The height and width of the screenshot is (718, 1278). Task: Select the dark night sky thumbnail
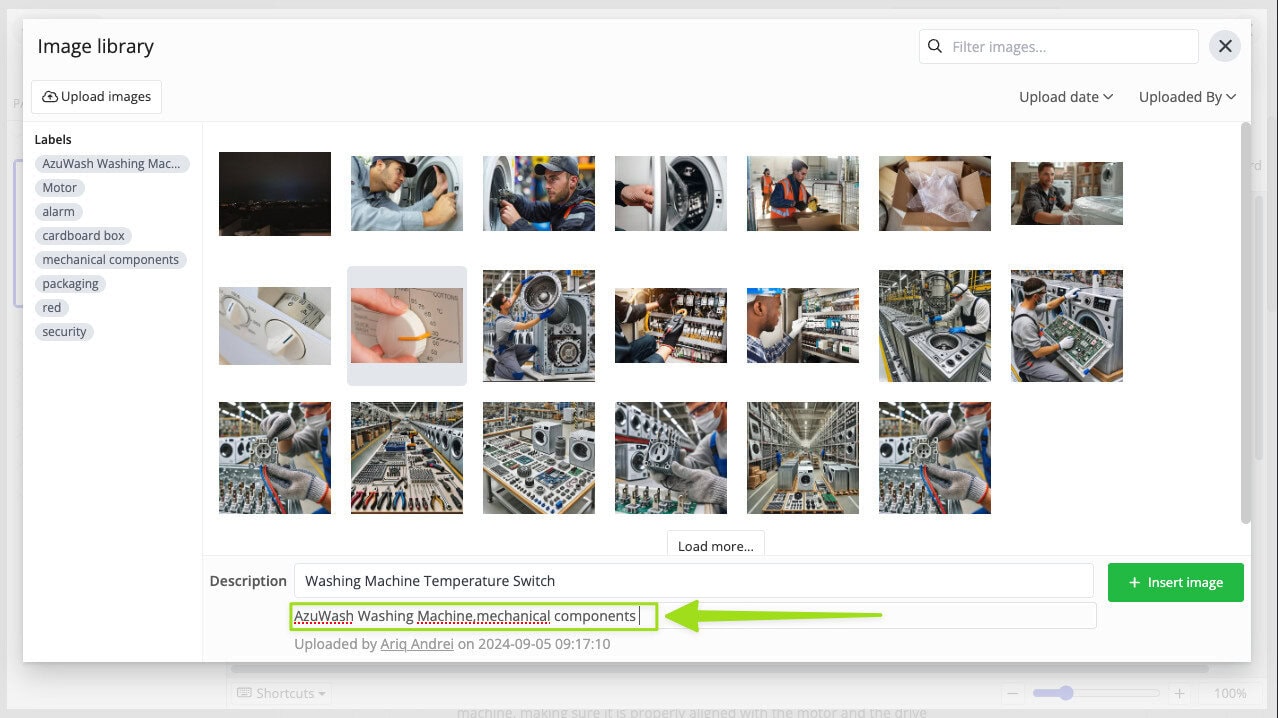click(x=275, y=194)
